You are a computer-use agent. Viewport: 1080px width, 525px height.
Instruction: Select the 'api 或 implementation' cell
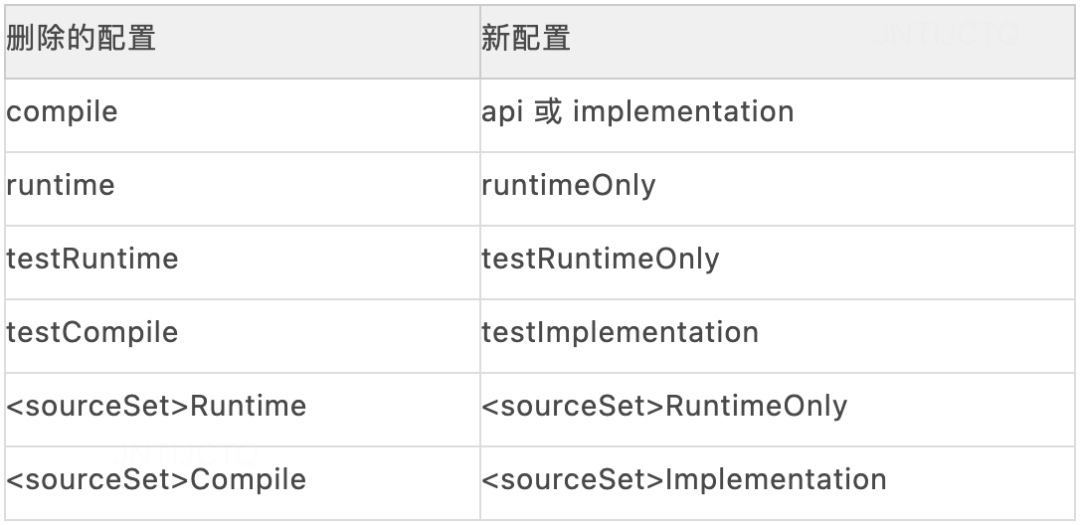pos(637,111)
